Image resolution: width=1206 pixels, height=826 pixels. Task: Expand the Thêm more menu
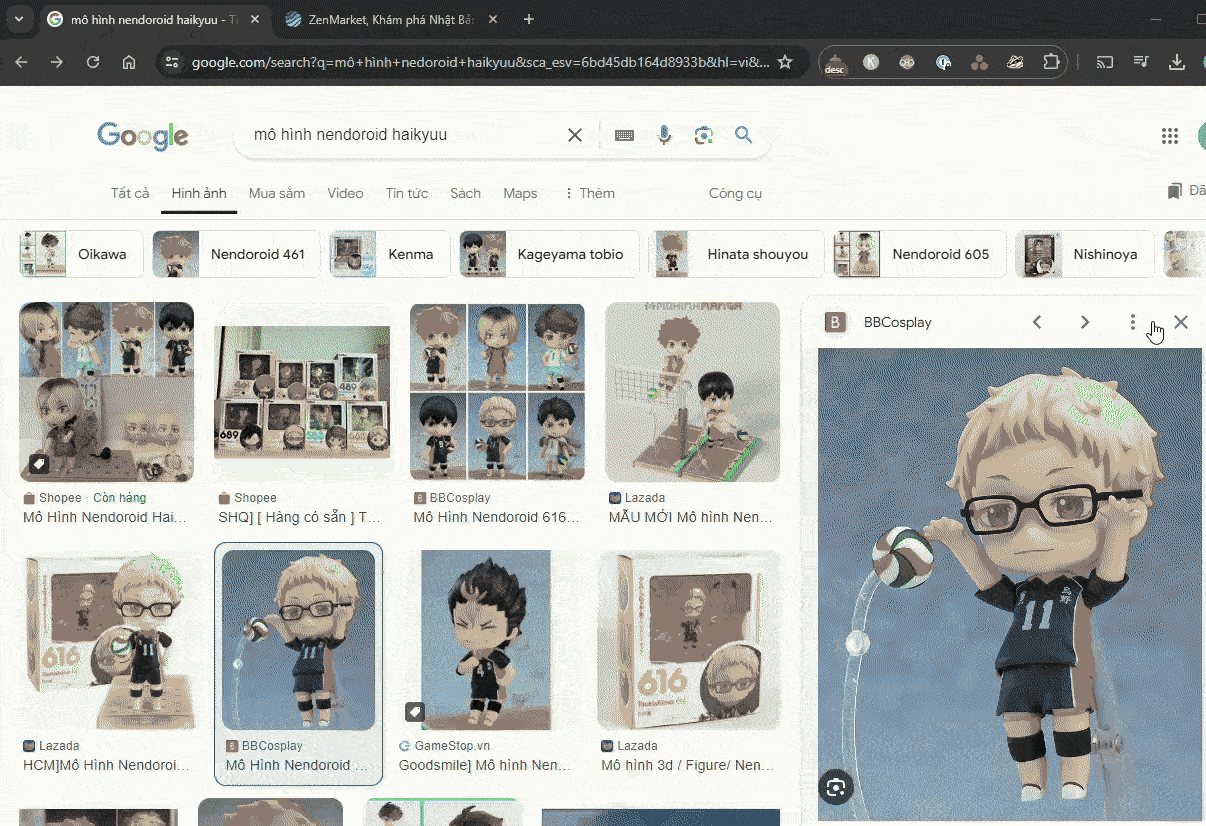(590, 193)
